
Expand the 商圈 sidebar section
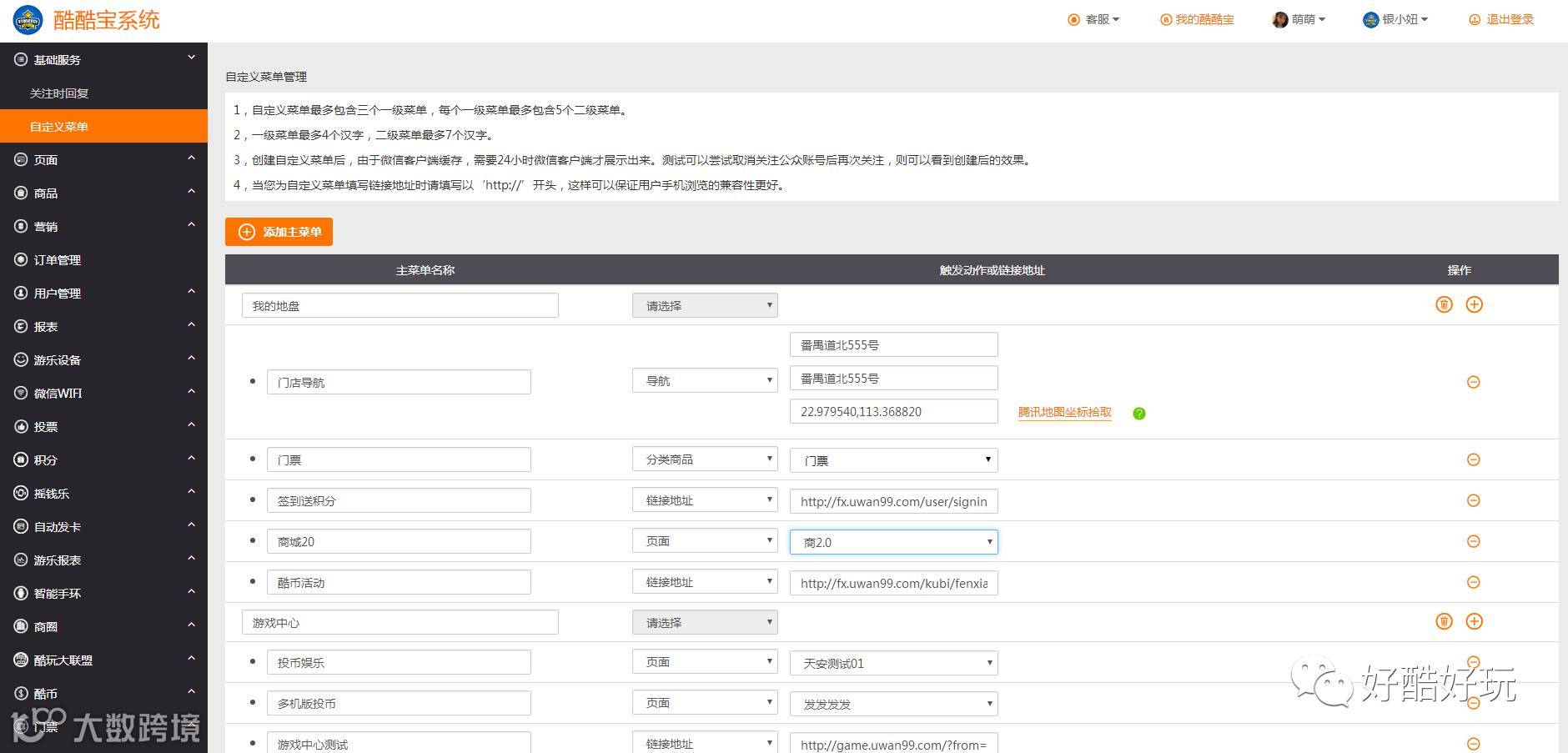103,626
